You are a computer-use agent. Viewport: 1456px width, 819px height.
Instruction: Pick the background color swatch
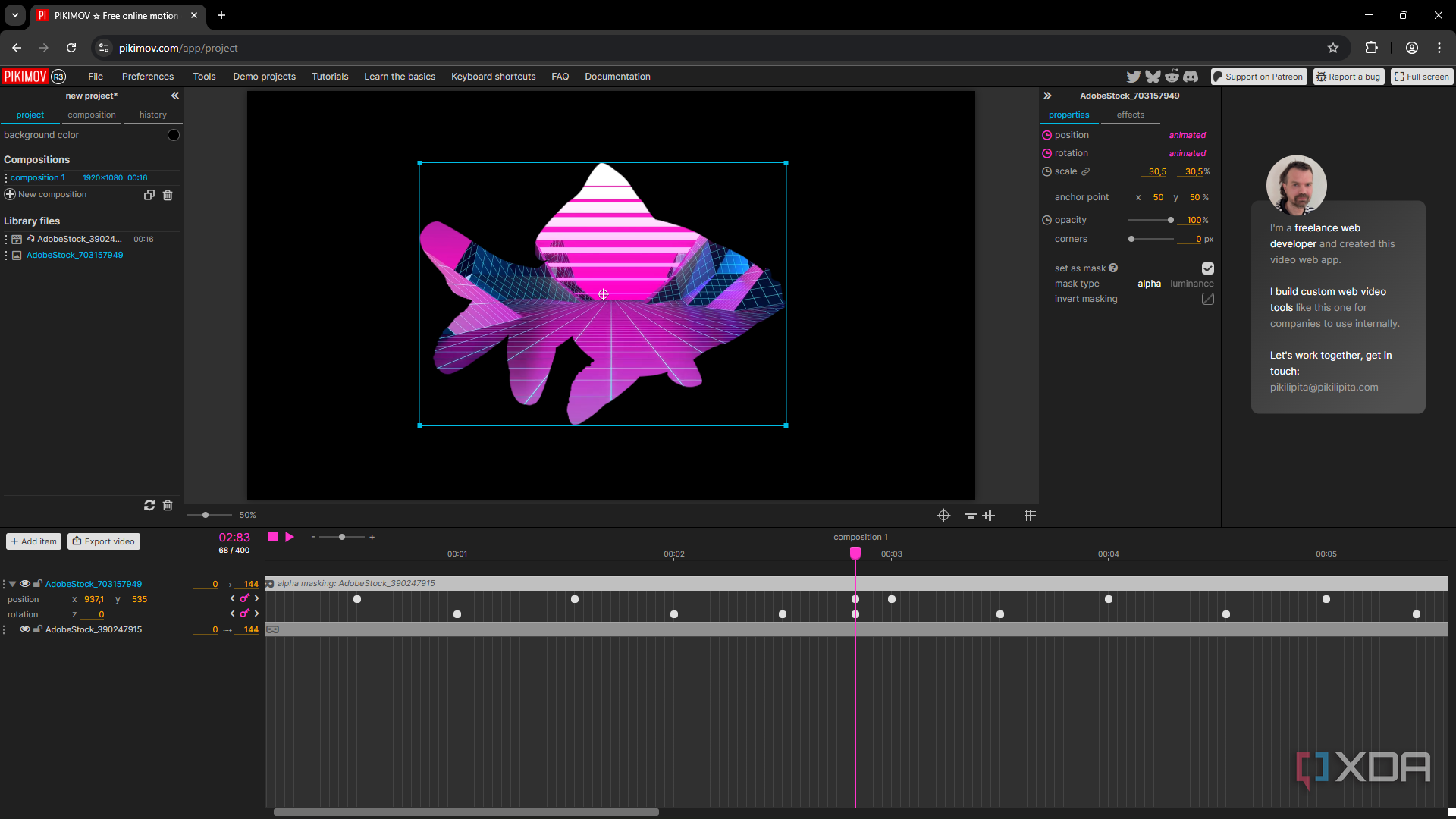[x=174, y=135]
